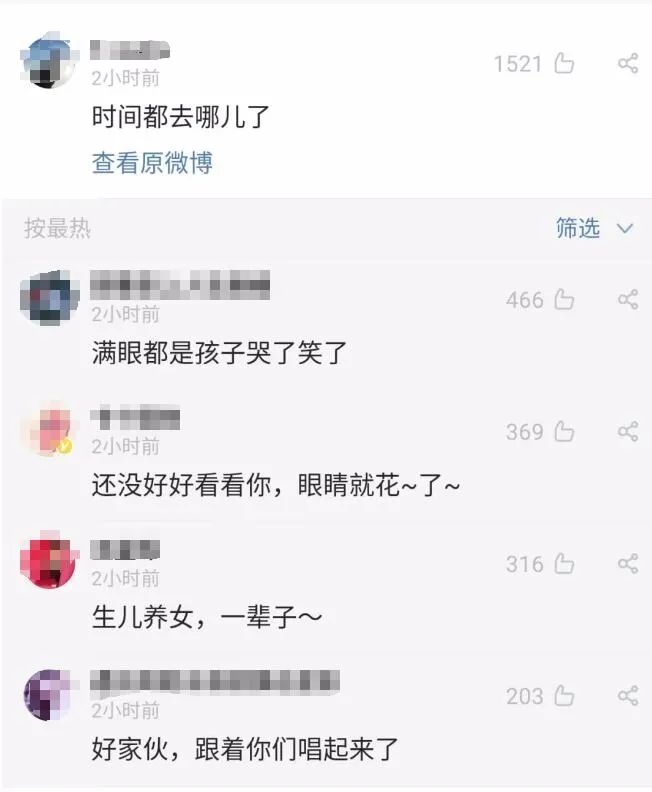This screenshot has width=652, height=792.
Task: Share the comment '好家伙，跟着你们唱起来了'
Action: click(x=628, y=696)
